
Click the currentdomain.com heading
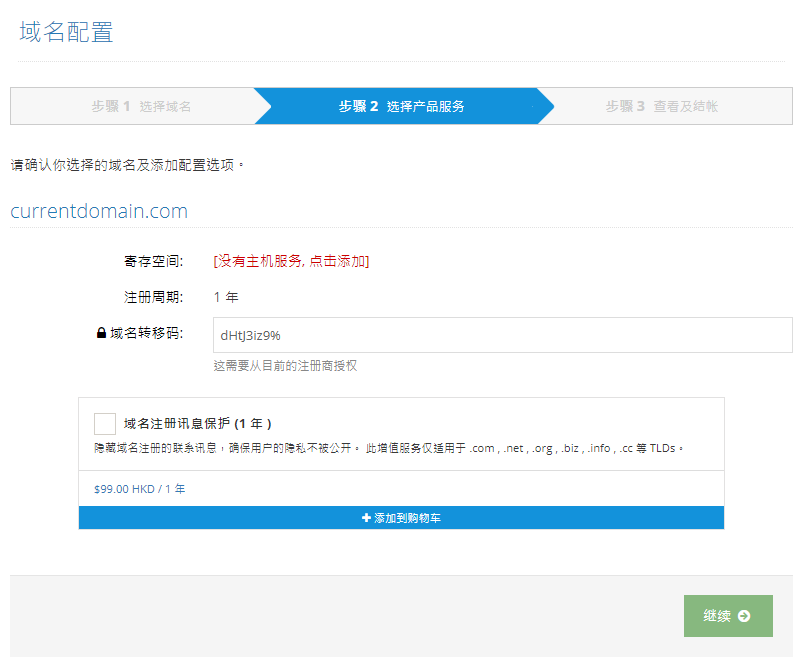click(x=99, y=211)
